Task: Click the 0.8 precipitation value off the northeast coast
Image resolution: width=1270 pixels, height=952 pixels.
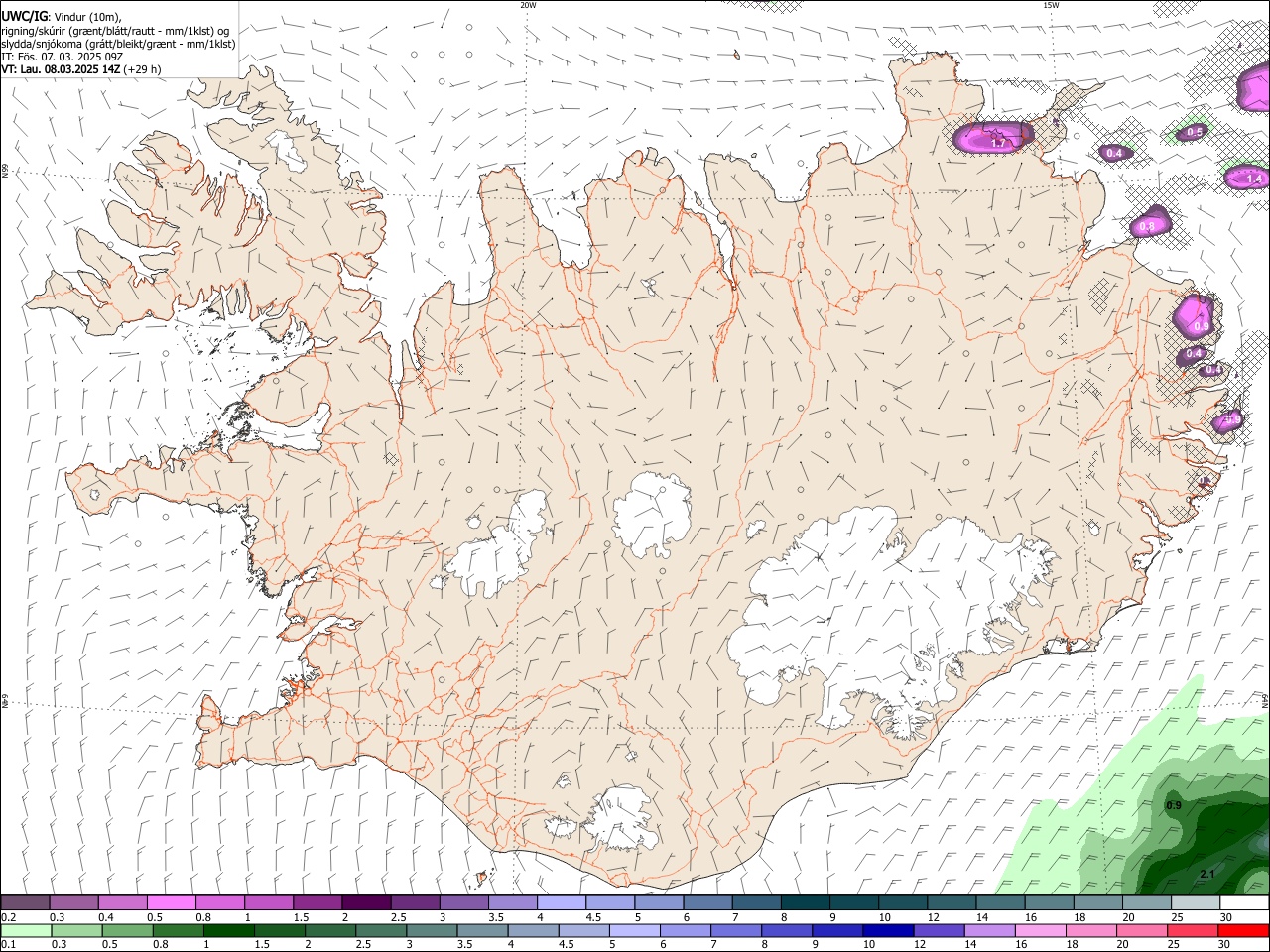Action: tap(1147, 227)
